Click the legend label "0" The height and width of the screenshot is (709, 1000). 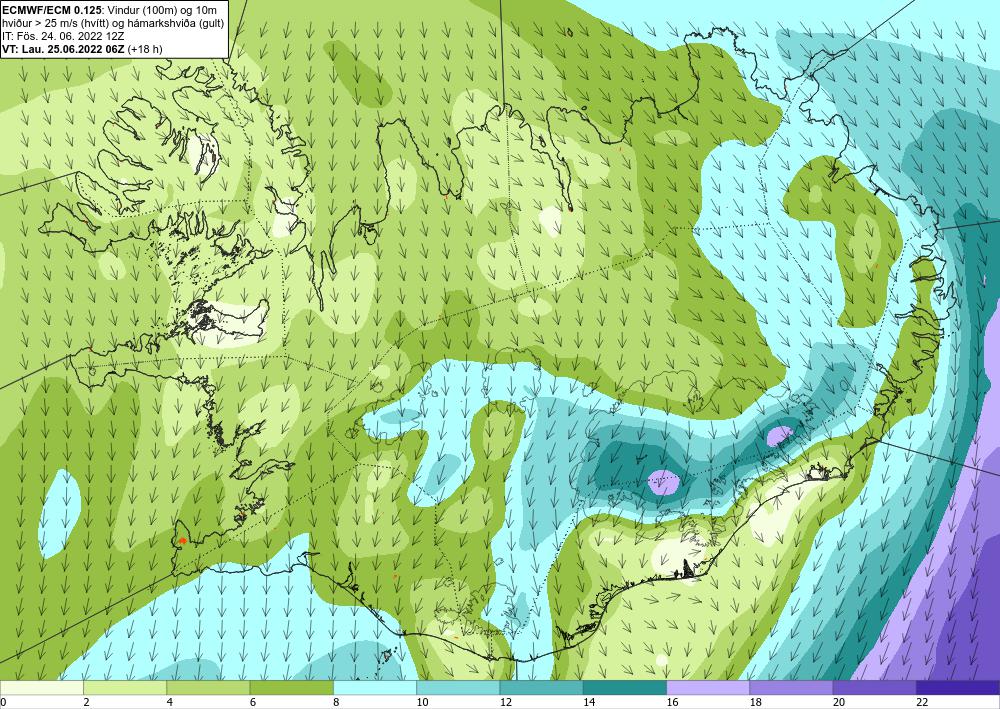tap(4, 702)
